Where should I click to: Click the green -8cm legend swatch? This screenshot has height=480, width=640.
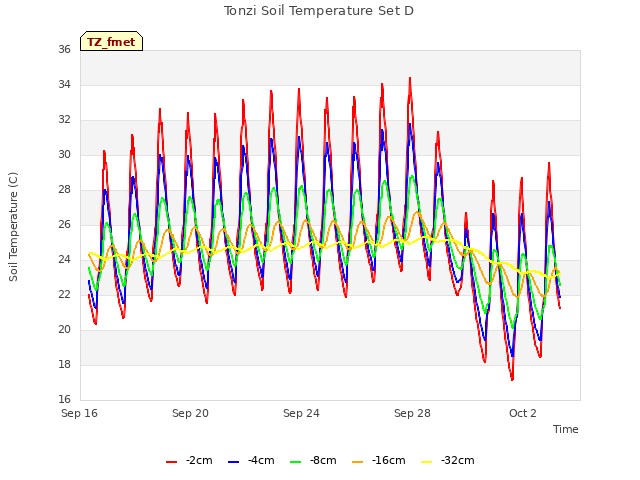(296, 462)
